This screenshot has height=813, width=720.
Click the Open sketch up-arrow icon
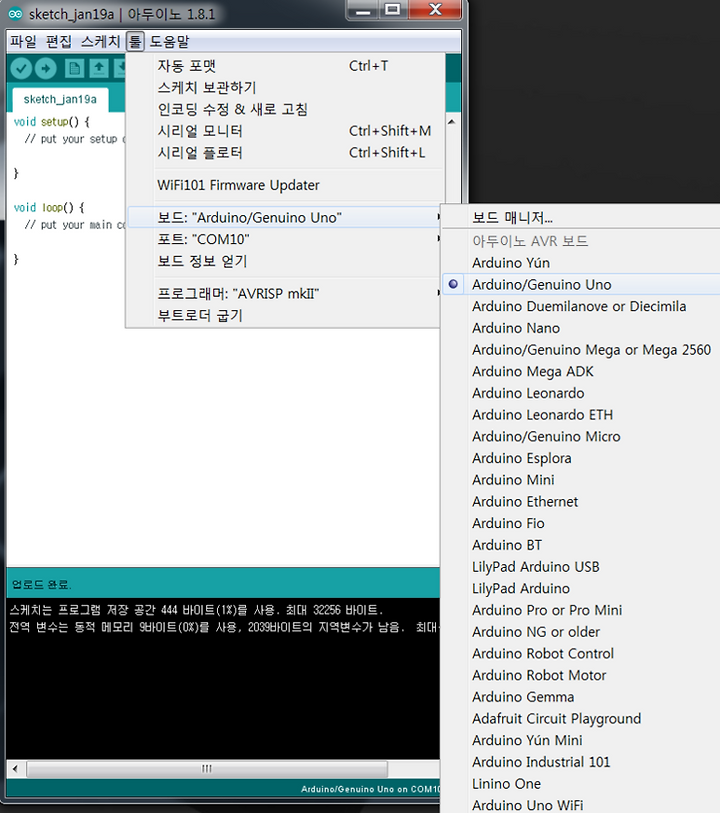98,68
